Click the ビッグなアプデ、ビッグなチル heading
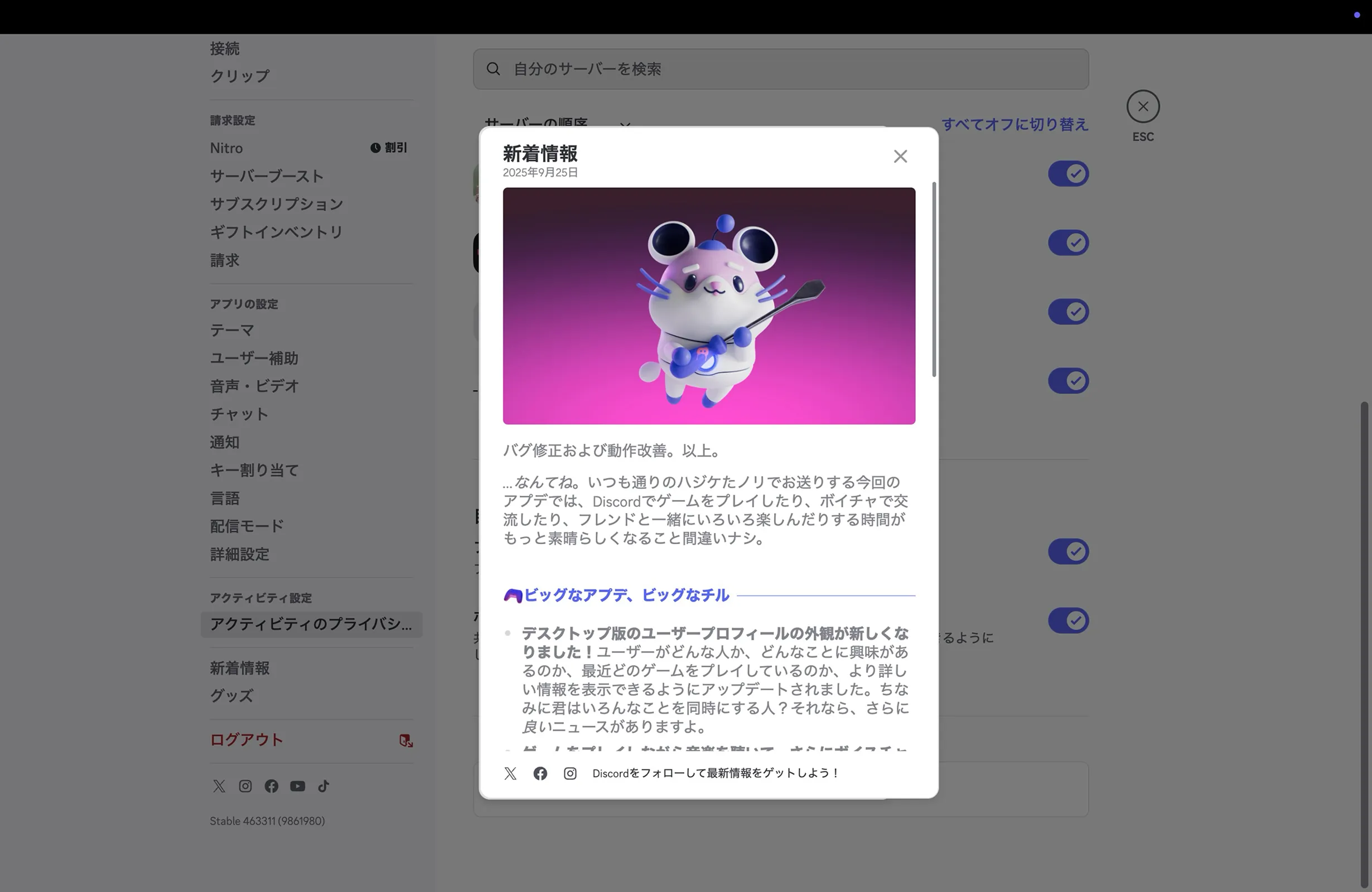The image size is (1372, 892). 627,595
